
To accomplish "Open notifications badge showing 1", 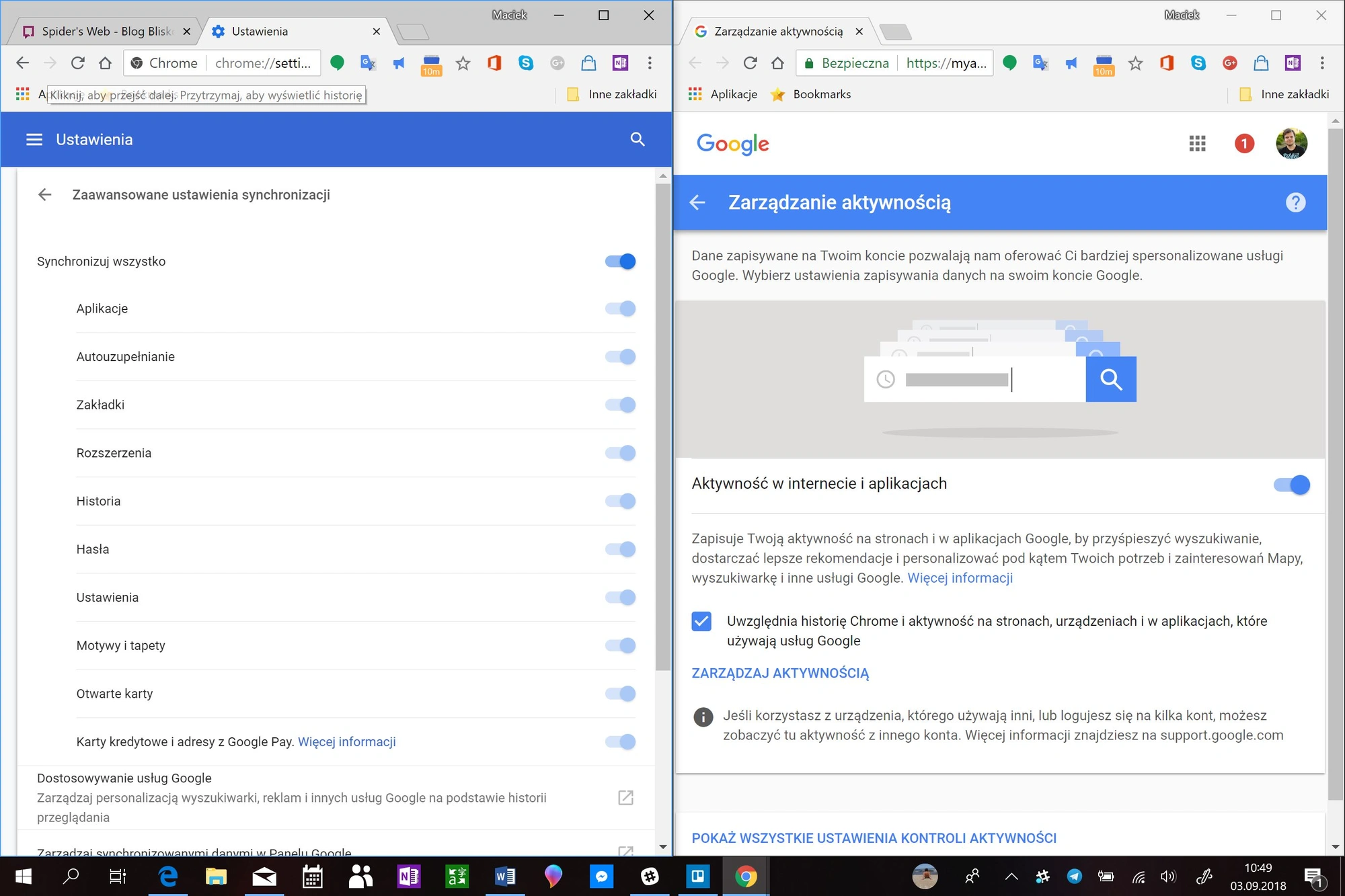I will (x=1244, y=143).
